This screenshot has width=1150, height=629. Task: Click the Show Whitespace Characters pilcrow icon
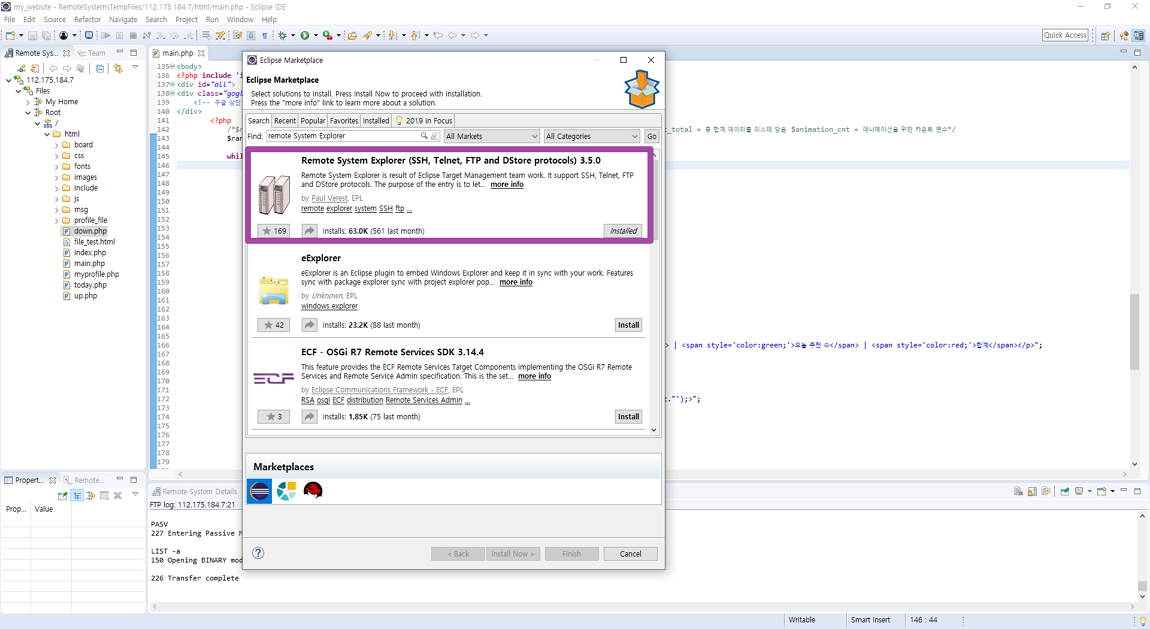[x=265, y=35]
